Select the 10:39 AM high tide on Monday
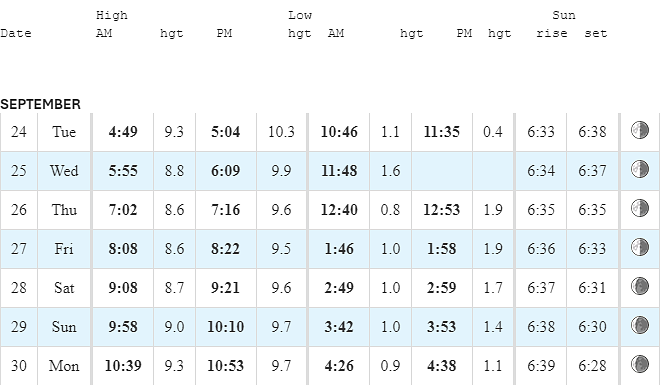Viewport: 661px width, 385px height. [123, 366]
